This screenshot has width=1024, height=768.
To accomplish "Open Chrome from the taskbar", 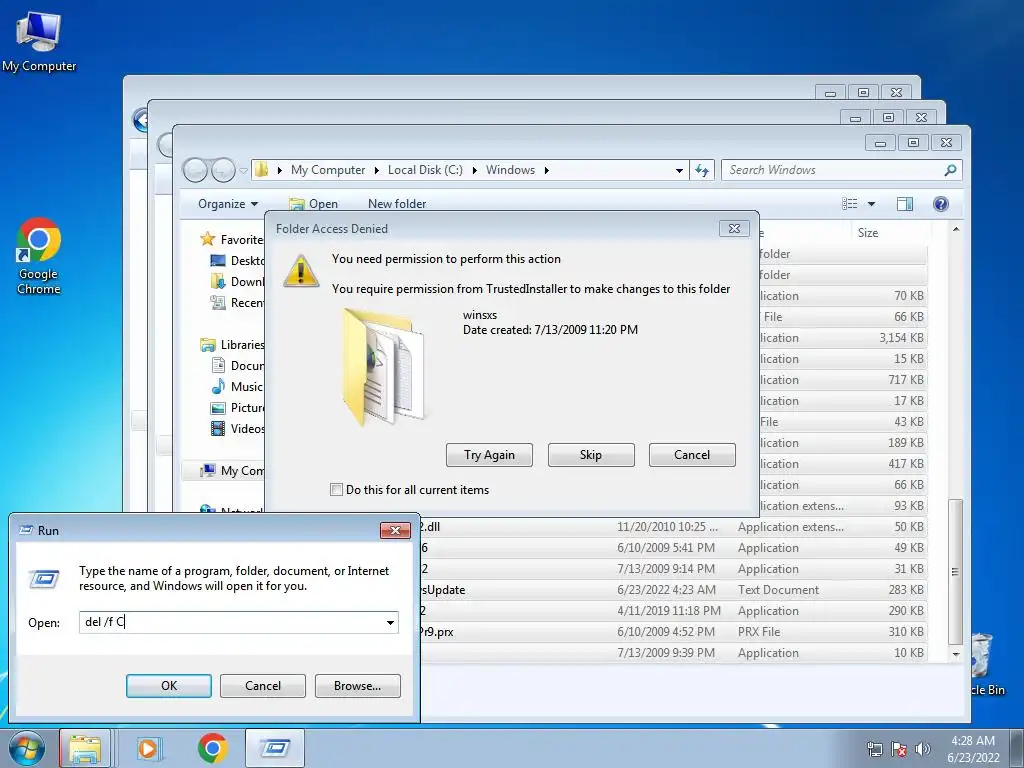I will tap(212, 748).
